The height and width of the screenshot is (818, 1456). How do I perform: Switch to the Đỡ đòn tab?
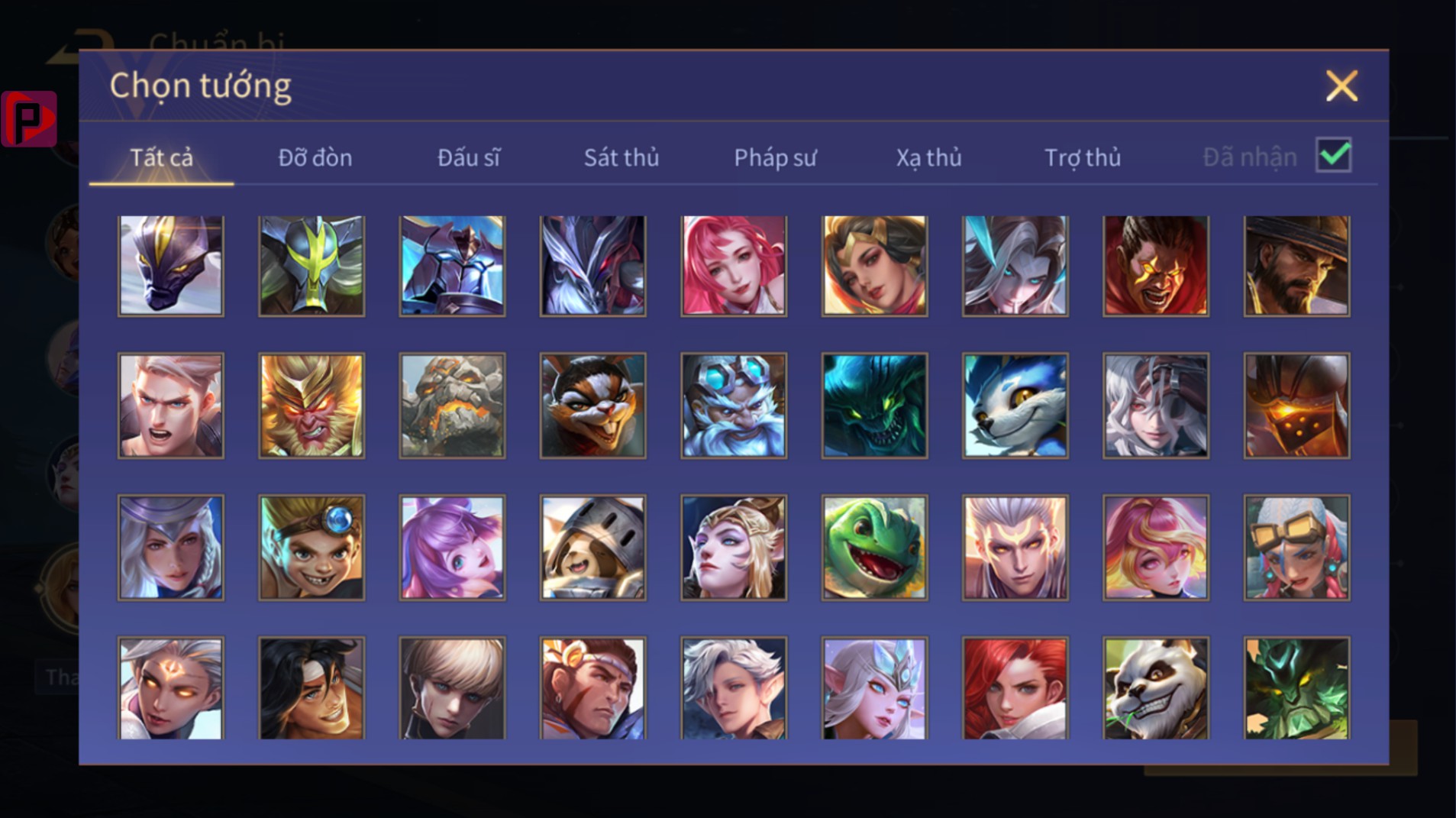click(x=315, y=157)
